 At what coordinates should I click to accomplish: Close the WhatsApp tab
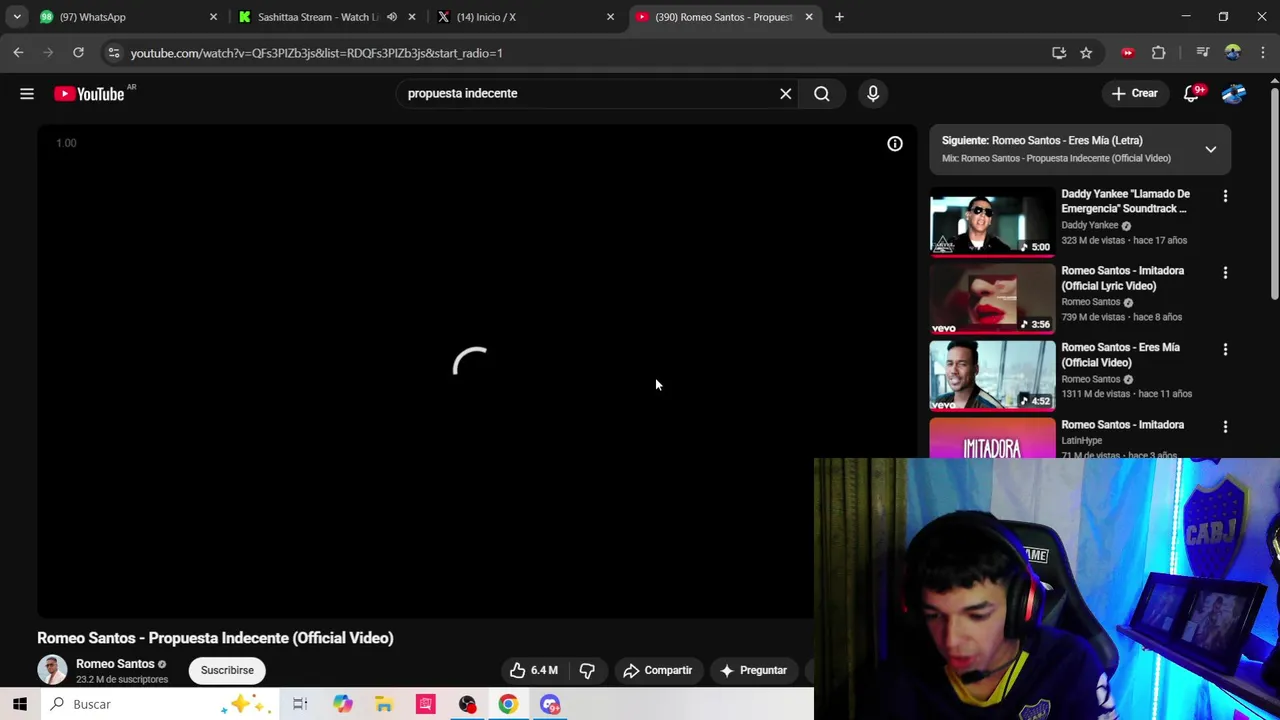(213, 17)
